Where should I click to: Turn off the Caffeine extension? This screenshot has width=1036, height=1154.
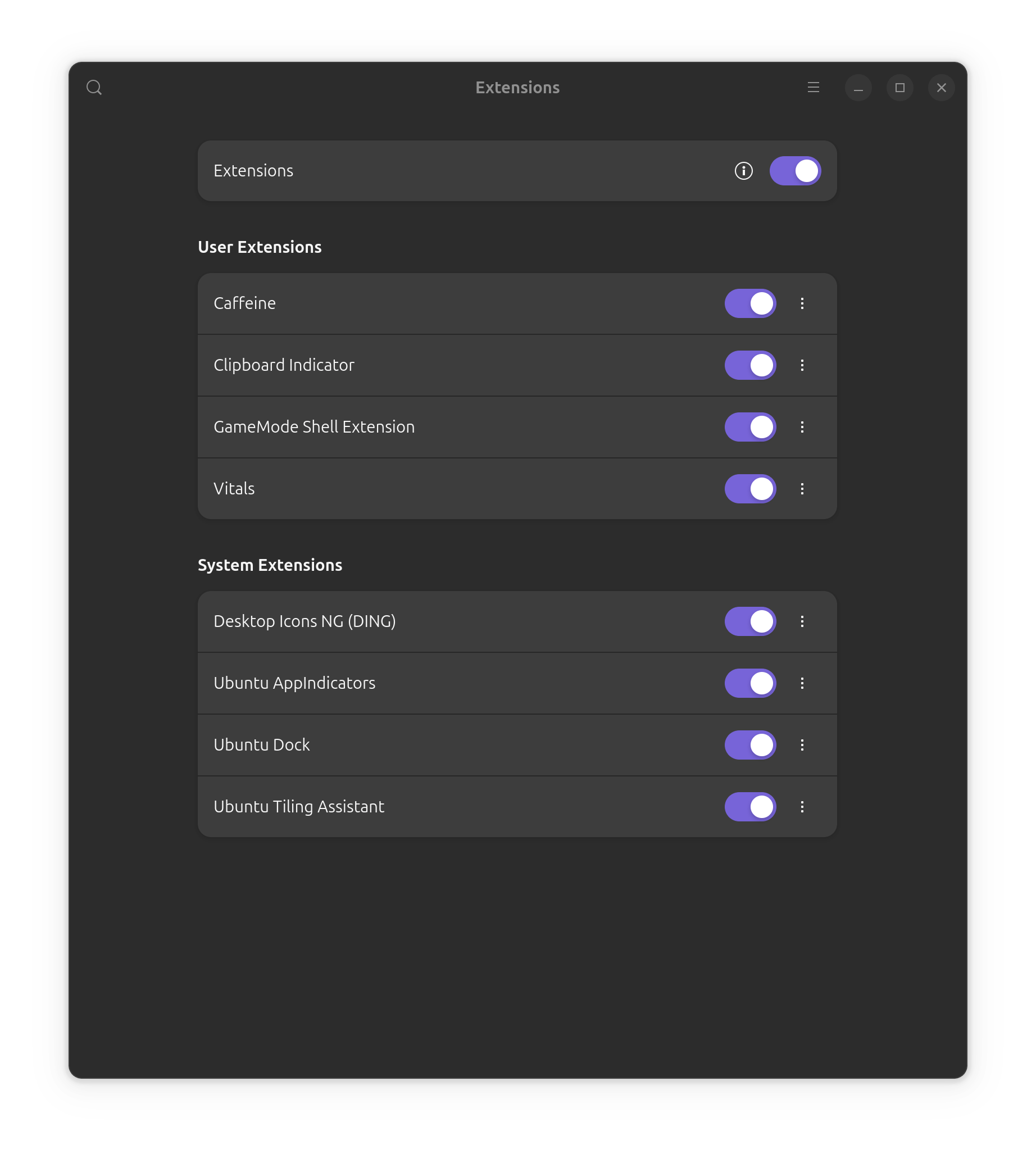(750, 303)
